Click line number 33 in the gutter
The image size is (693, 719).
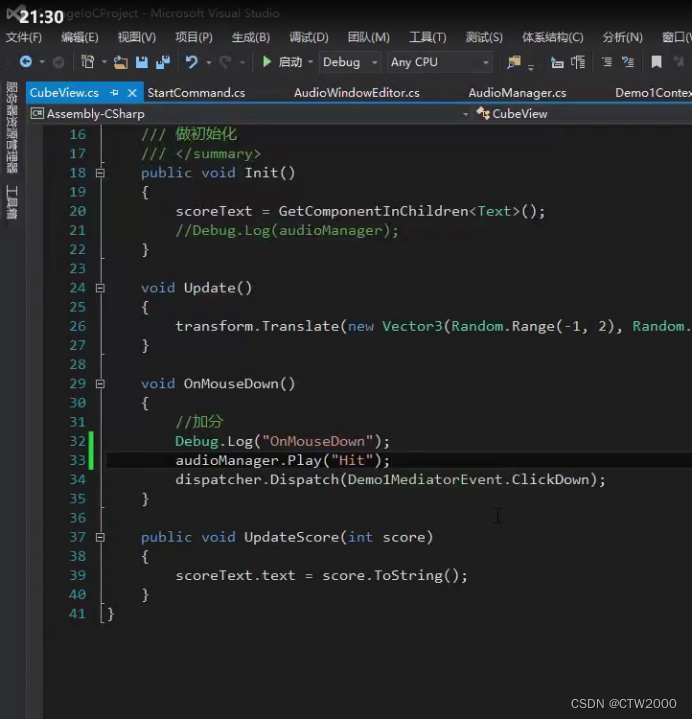click(78, 460)
